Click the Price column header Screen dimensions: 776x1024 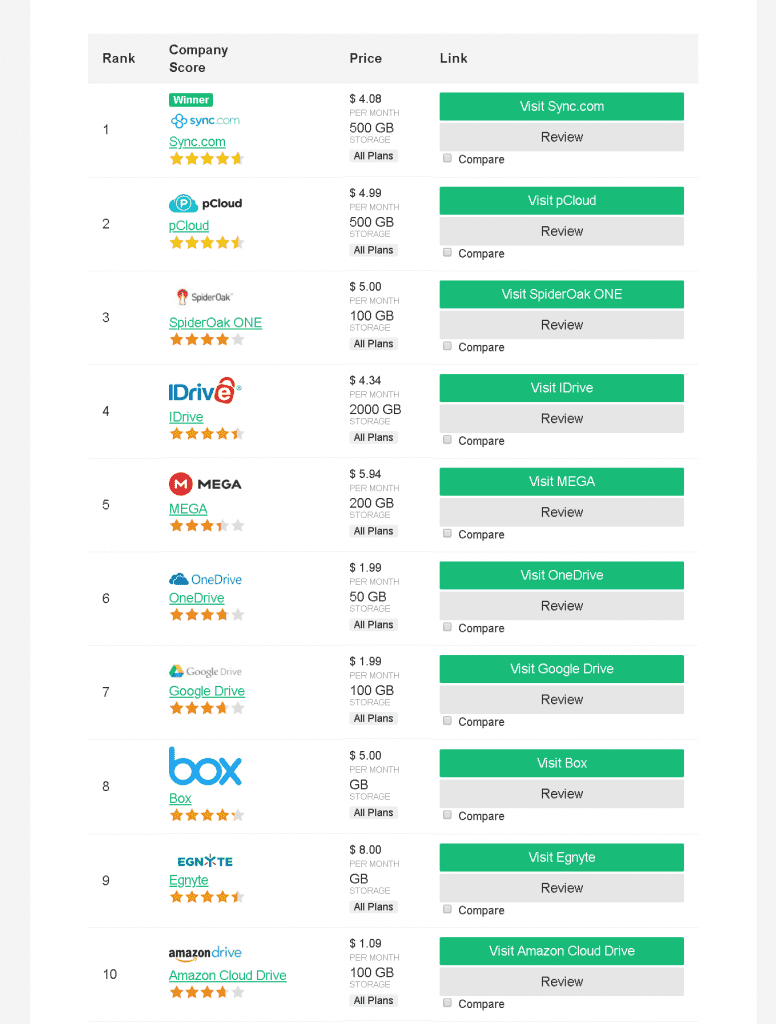coord(365,58)
